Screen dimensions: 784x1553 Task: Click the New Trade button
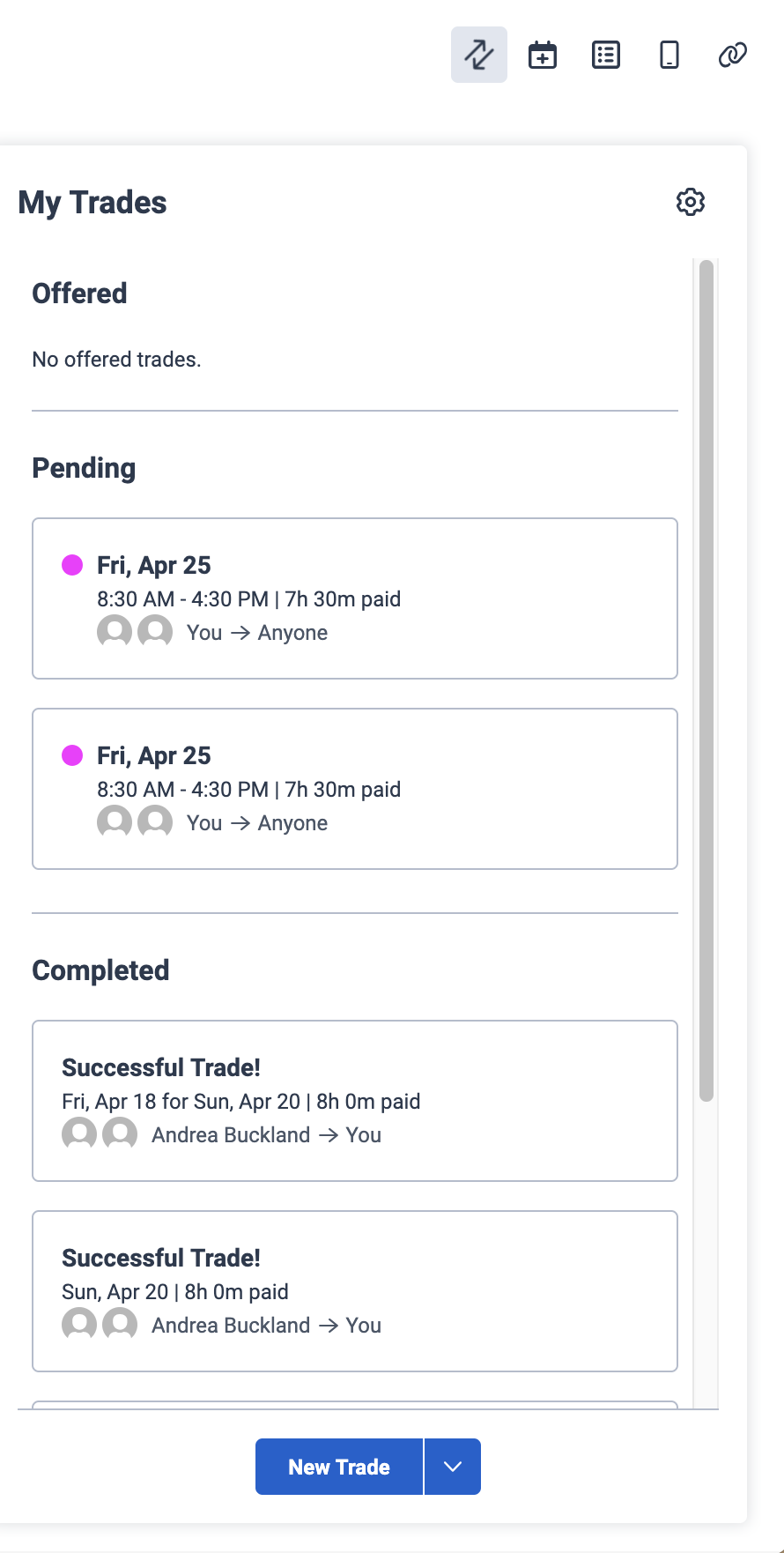coord(339,1467)
